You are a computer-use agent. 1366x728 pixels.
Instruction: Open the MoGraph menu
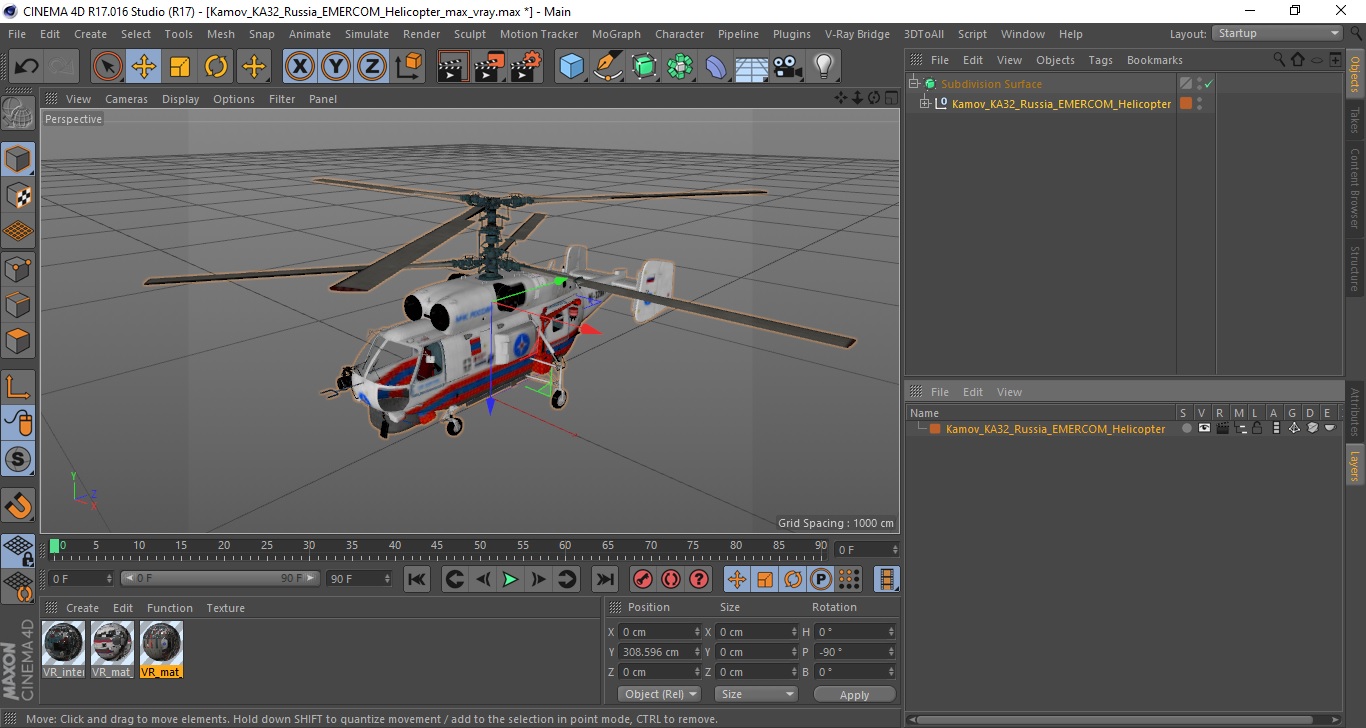click(x=616, y=34)
